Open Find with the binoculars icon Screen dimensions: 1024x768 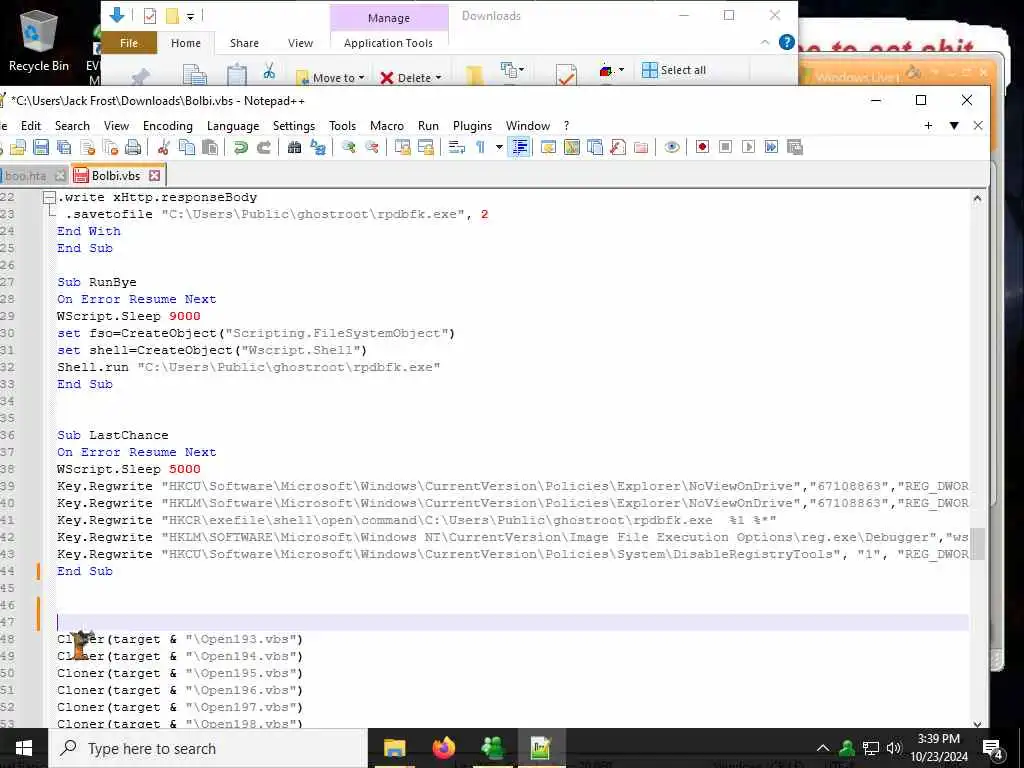295,147
